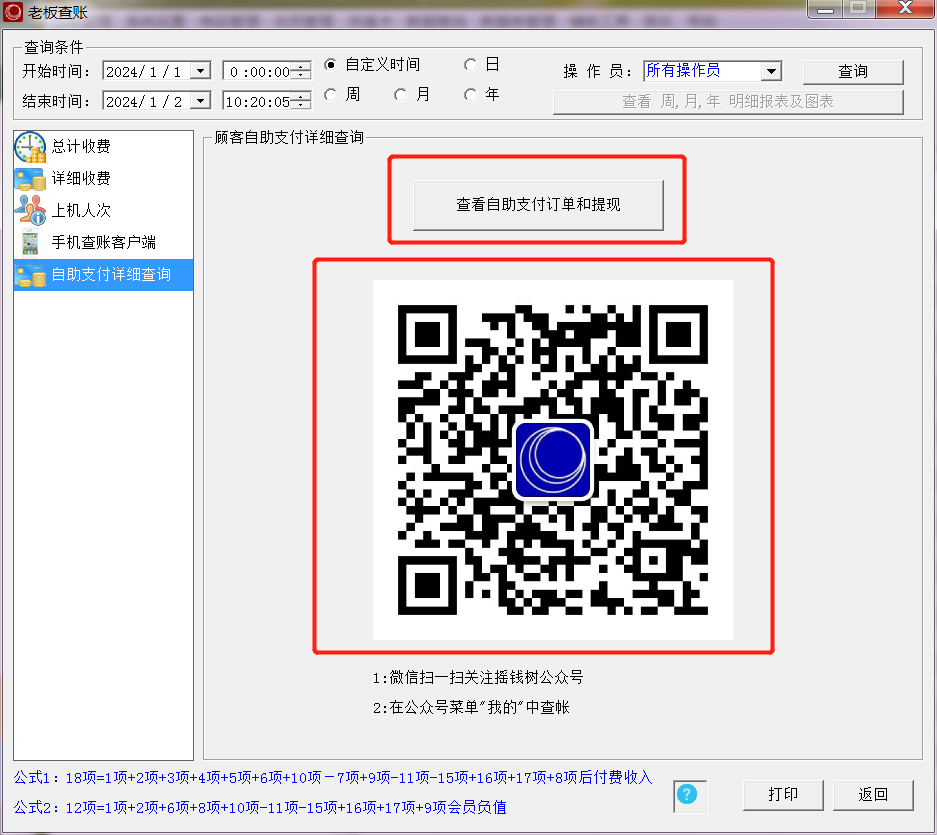Image resolution: width=937 pixels, height=835 pixels.
Task: Open 手机查账客户端 in the left list
Action: click(x=103, y=242)
